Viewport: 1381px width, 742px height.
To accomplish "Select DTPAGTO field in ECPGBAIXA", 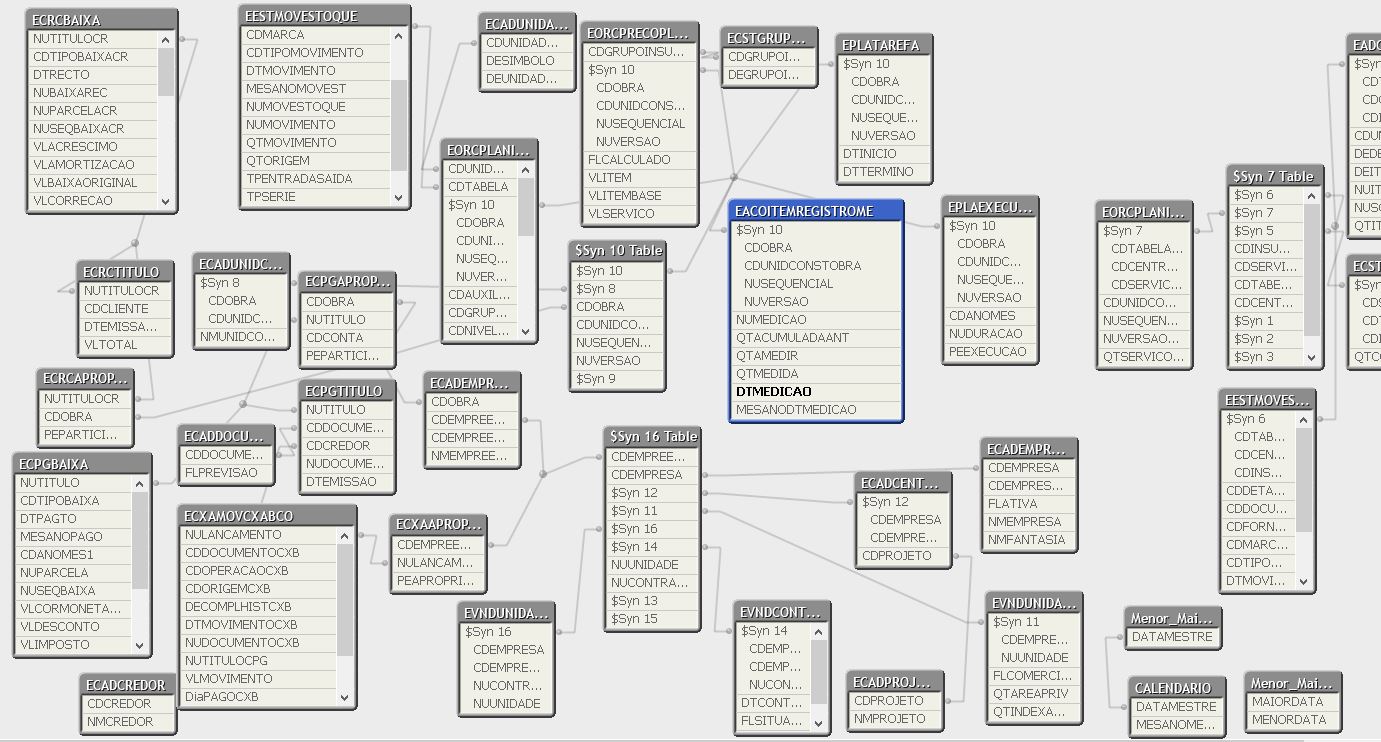I will coord(74,519).
